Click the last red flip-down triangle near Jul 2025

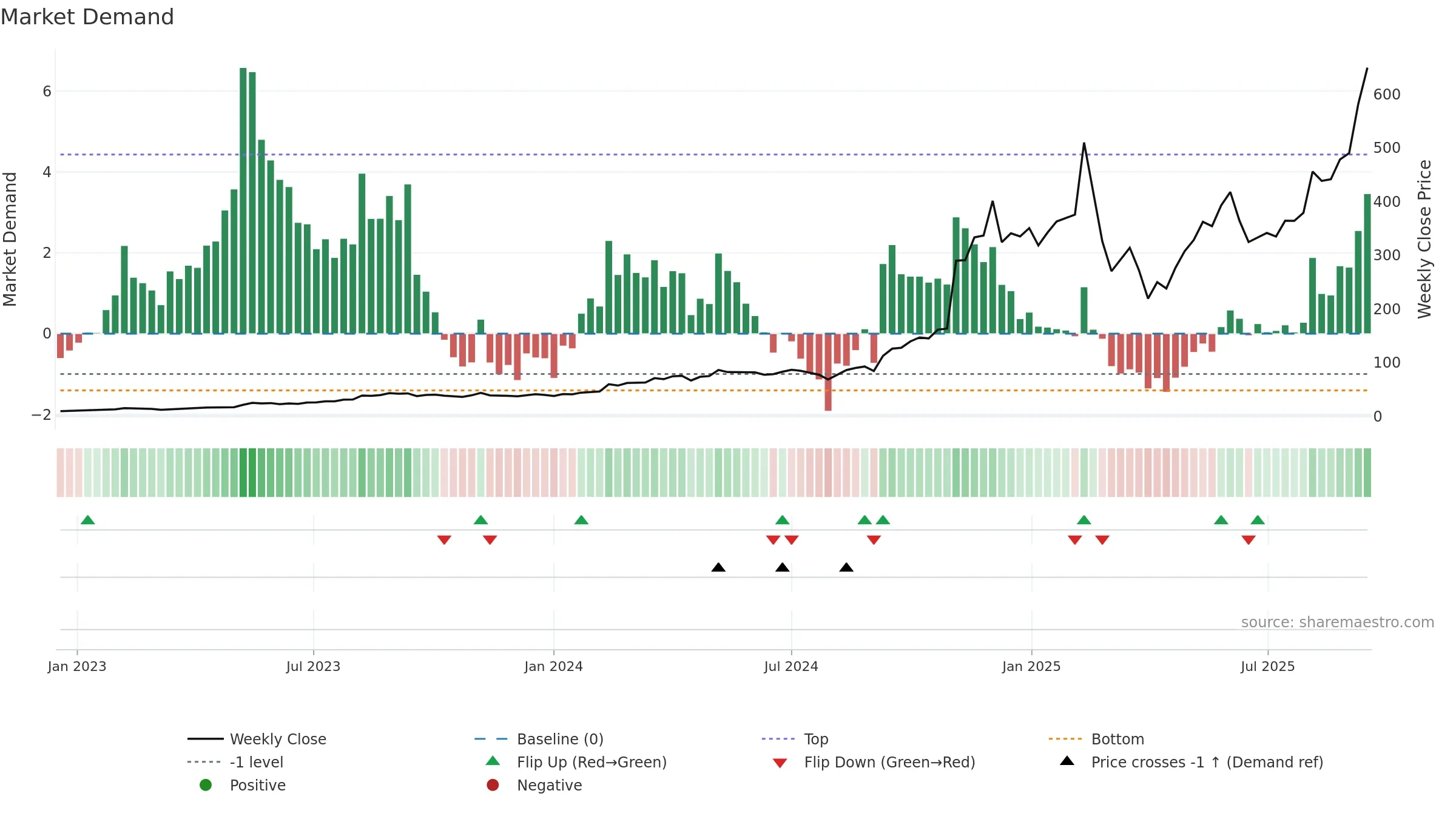(x=1249, y=540)
